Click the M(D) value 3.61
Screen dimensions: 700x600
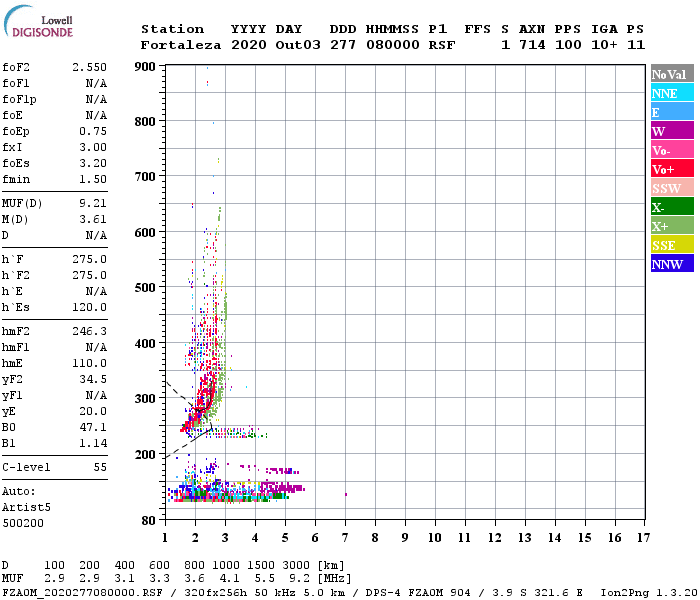coord(93,220)
